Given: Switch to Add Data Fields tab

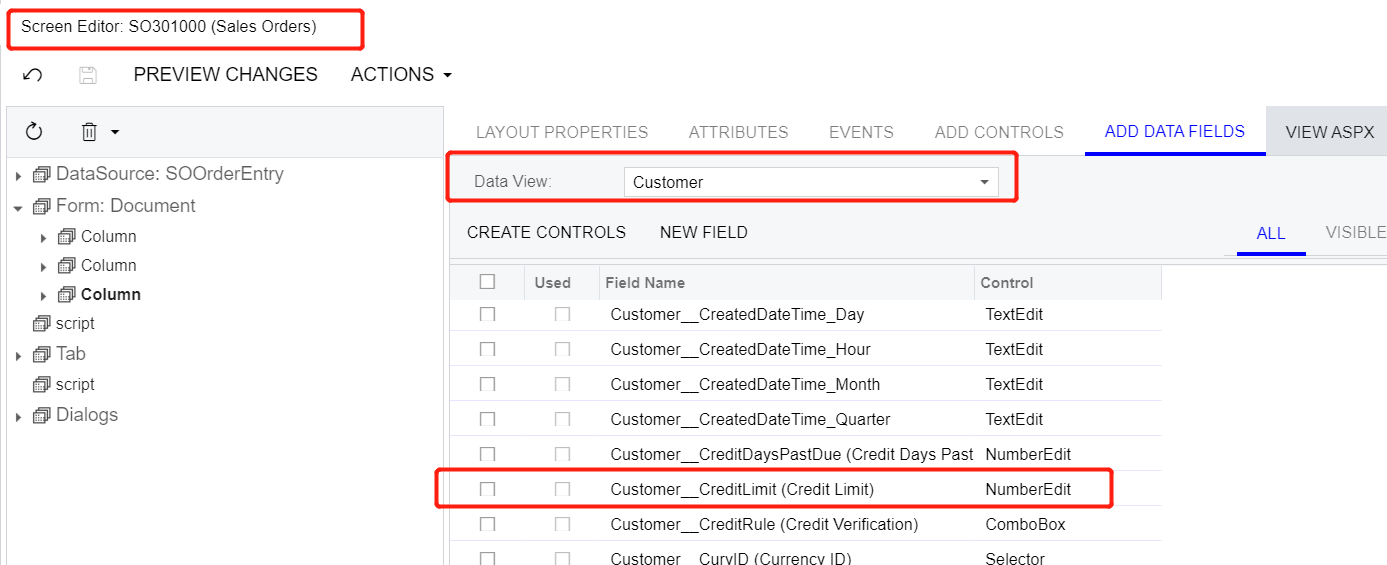Looking at the screenshot, I should click(x=1175, y=132).
